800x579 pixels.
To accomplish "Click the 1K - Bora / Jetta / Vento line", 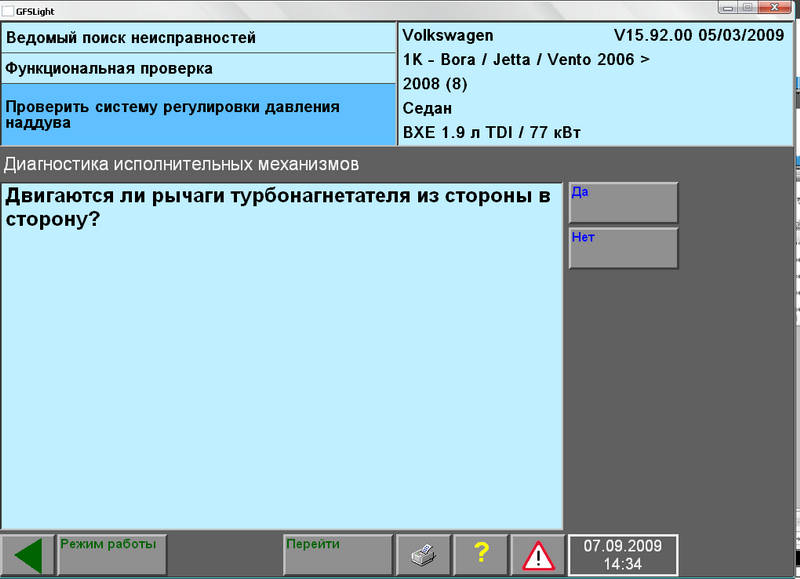I will pyautogui.click(x=526, y=60).
